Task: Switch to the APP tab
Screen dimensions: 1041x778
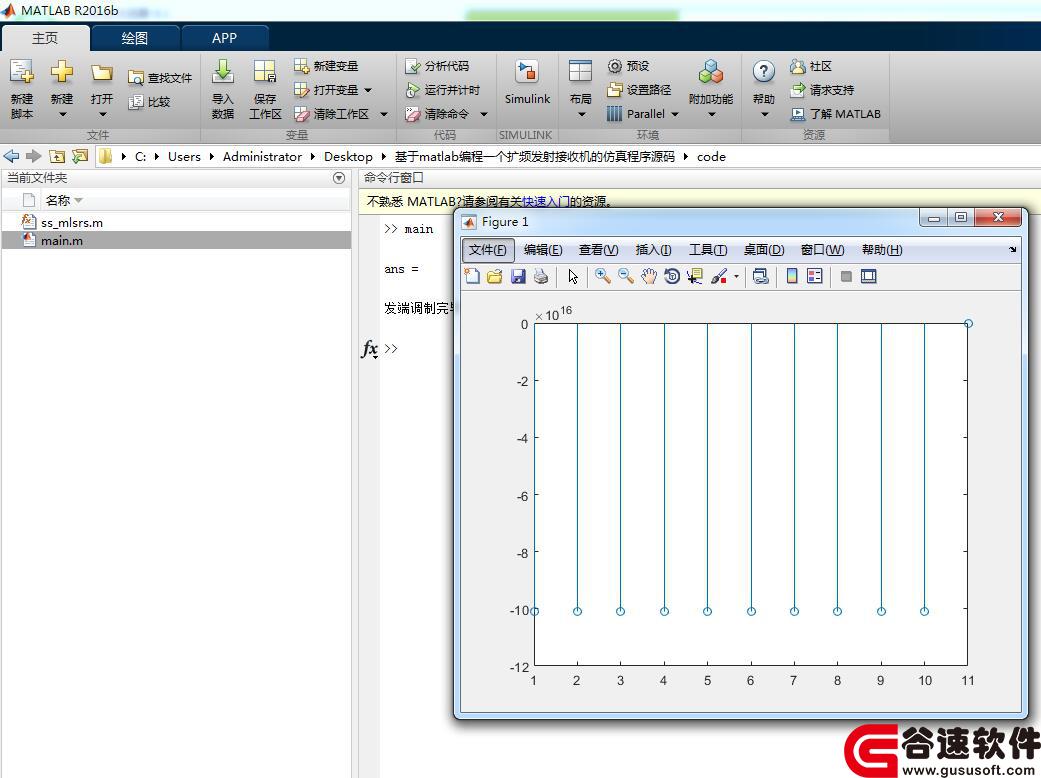Action: pos(224,38)
